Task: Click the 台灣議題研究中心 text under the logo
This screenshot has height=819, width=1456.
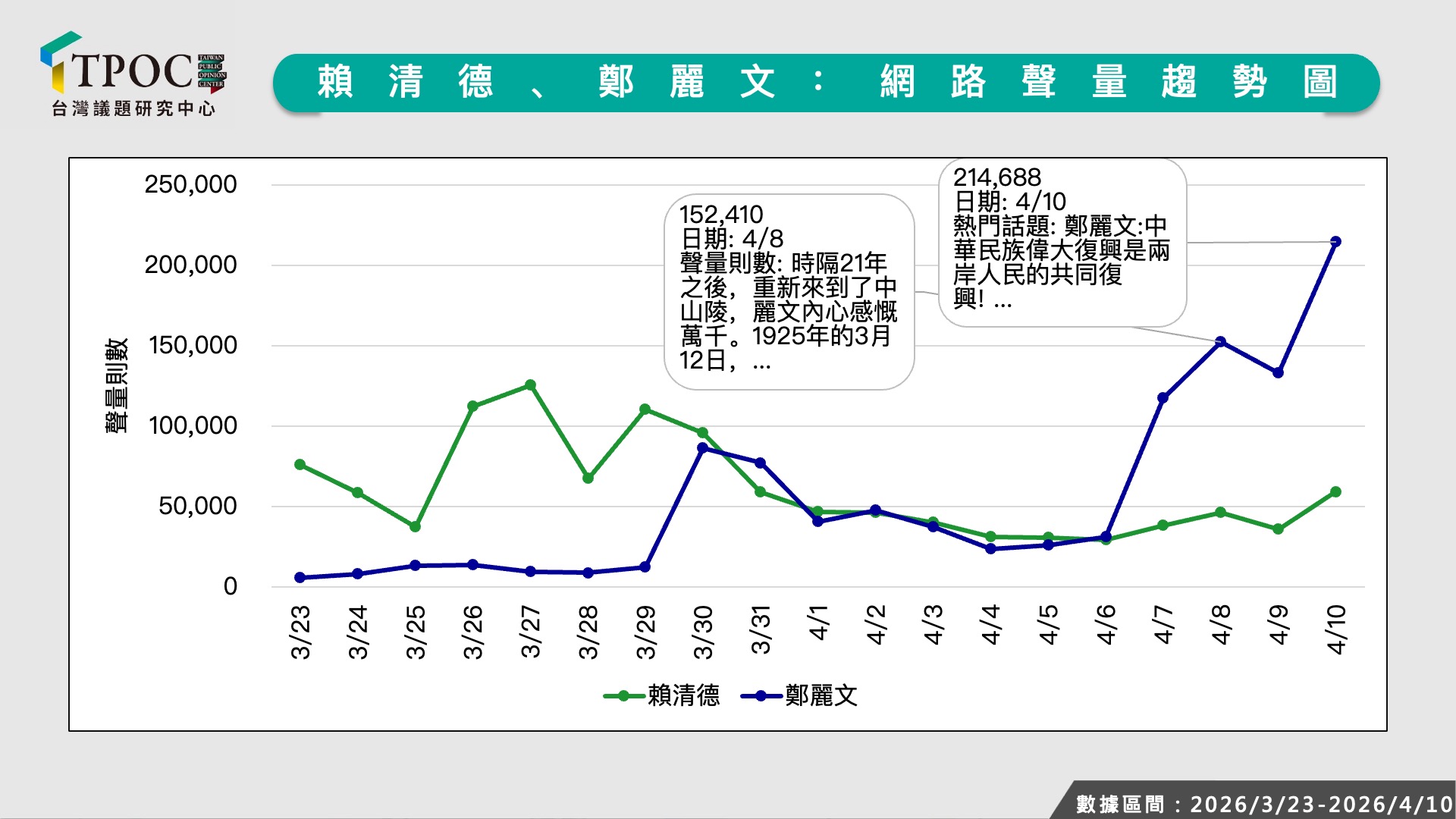Action: (133, 109)
